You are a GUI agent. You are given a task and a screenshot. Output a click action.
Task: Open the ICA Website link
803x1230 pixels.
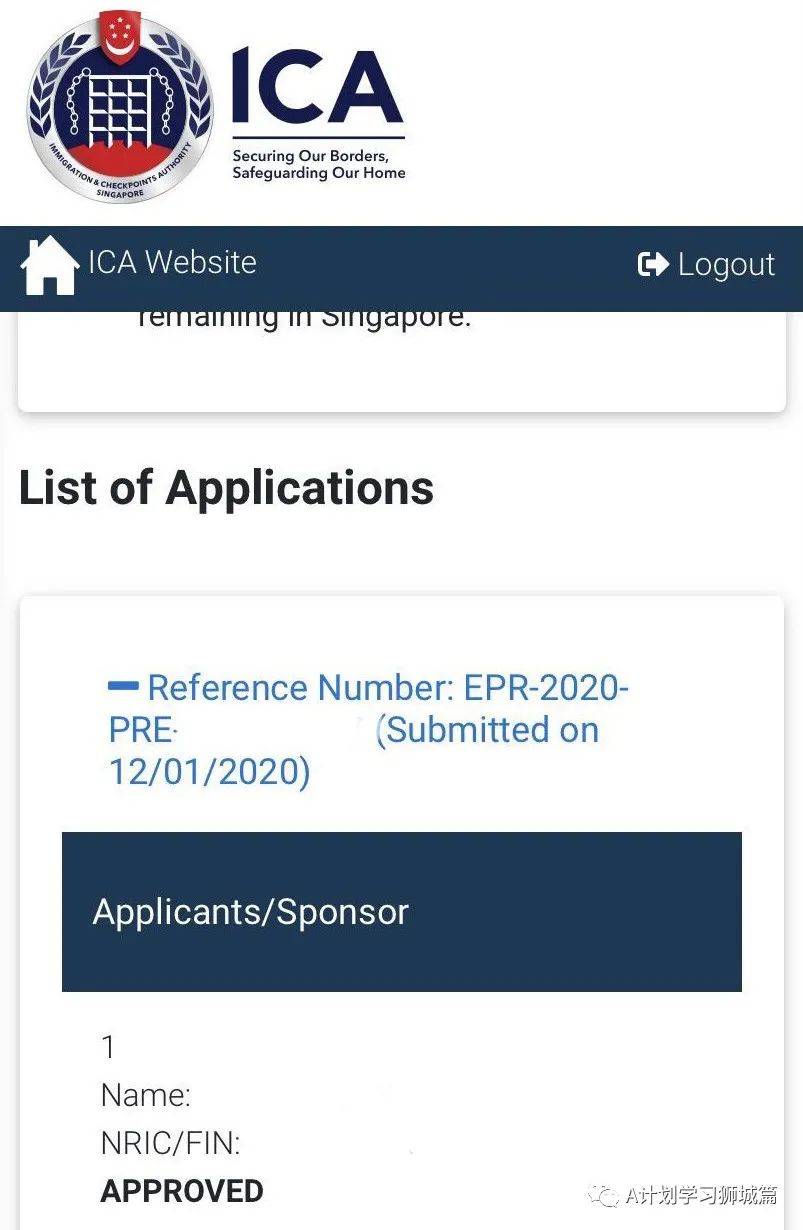[172, 262]
